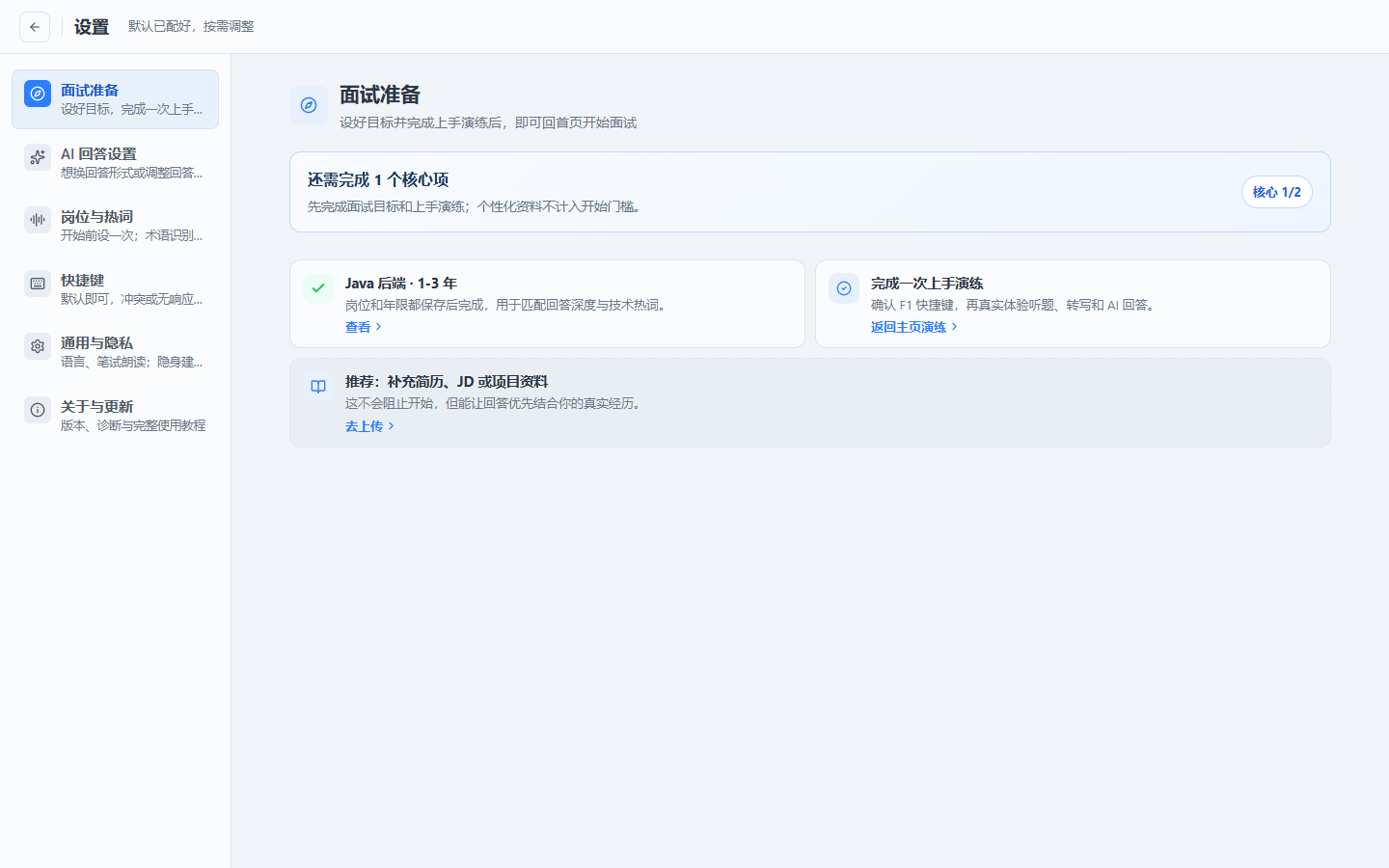Viewport: 1389px width, 868px height.
Task: Click the compass icon next to 面试准备 heading
Action: 309,105
